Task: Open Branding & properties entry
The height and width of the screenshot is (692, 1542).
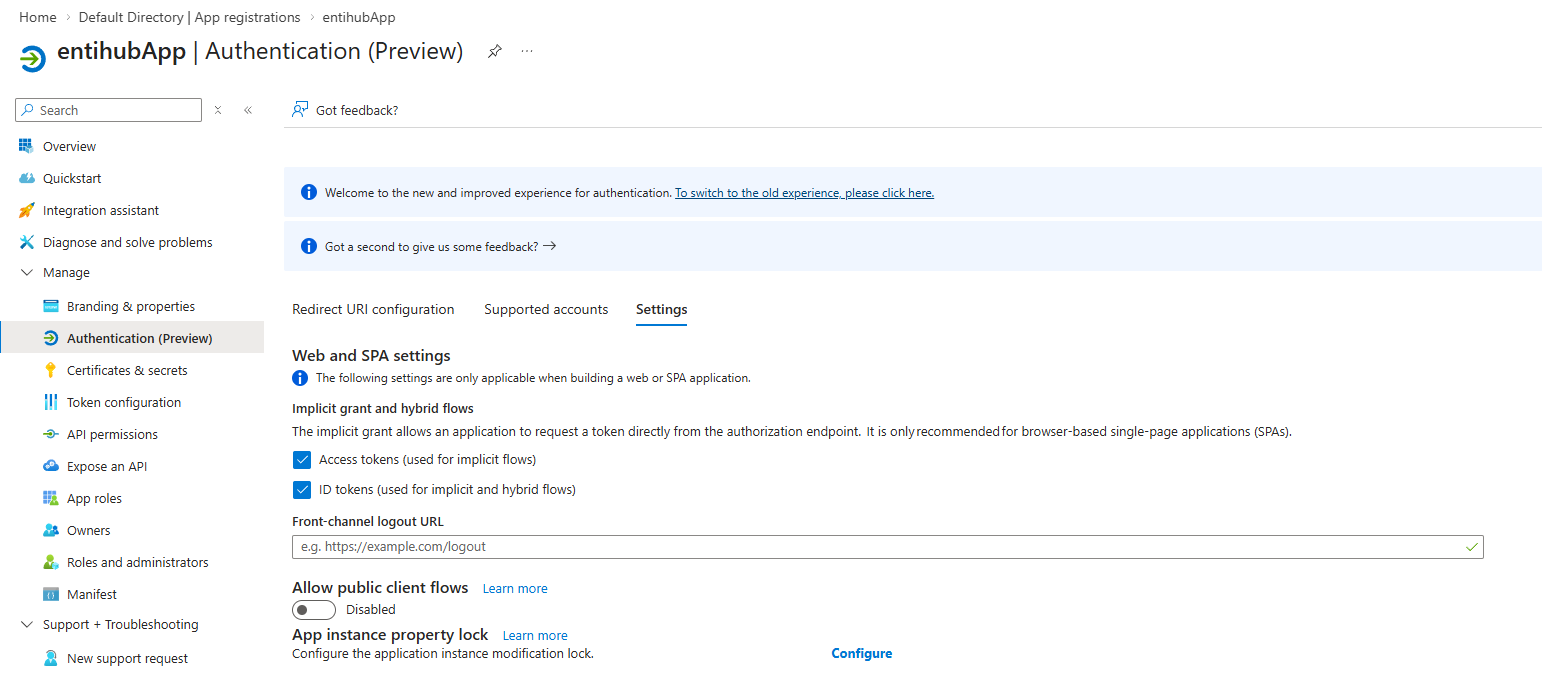Action: coord(132,306)
